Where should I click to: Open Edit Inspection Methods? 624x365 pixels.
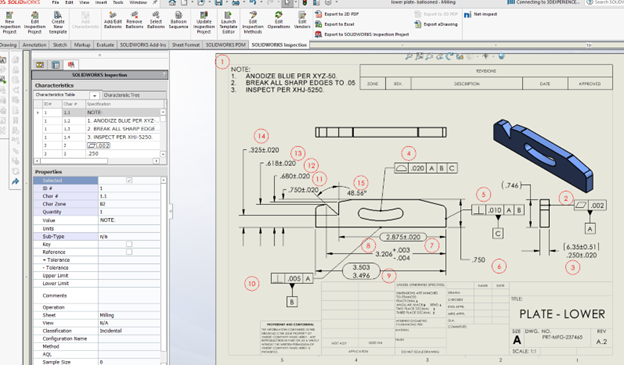pyautogui.click(x=253, y=22)
